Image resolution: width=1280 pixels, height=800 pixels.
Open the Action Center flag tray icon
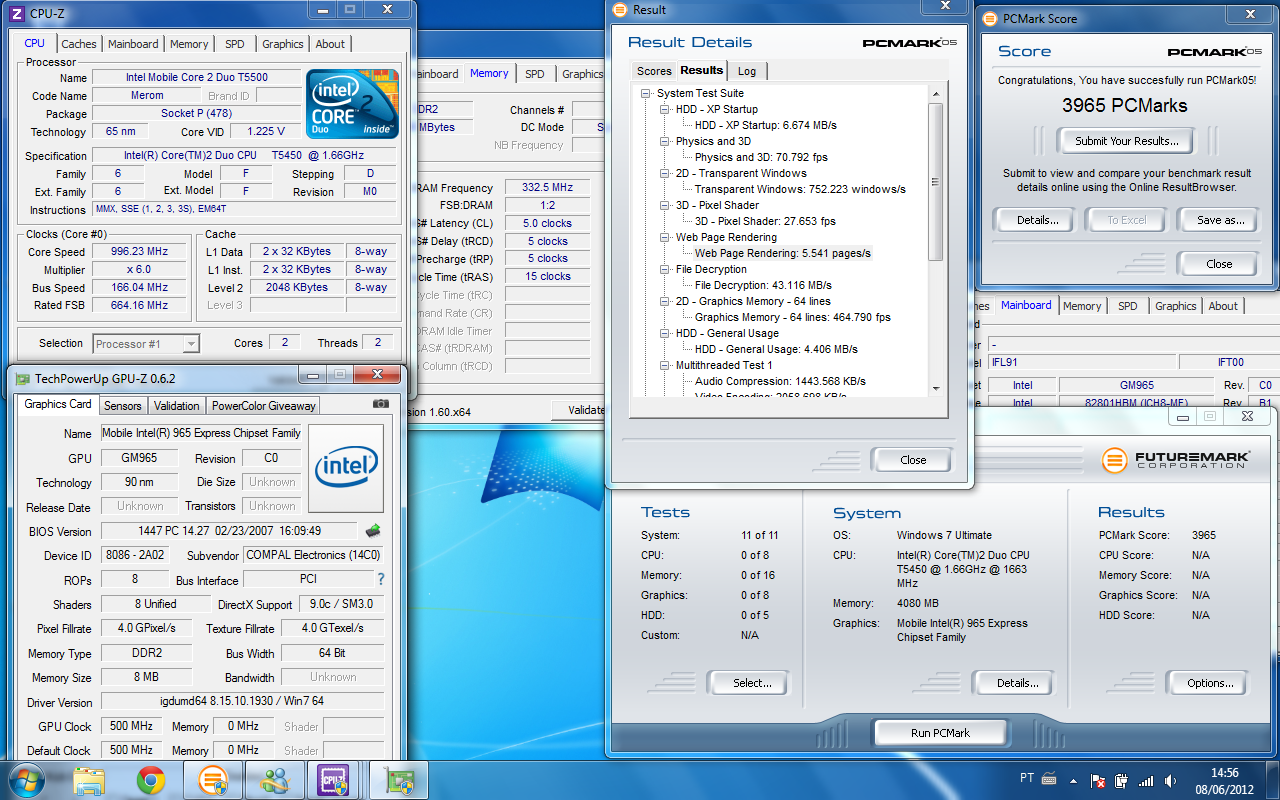pyautogui.click(x=1098, y=780)
